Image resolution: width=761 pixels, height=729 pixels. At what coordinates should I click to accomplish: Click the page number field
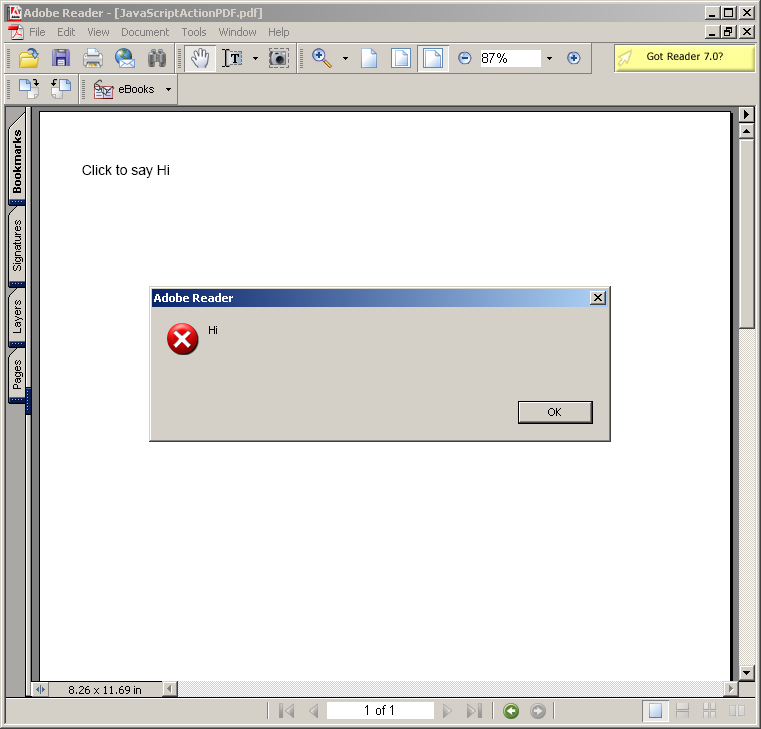click(380, 711)
